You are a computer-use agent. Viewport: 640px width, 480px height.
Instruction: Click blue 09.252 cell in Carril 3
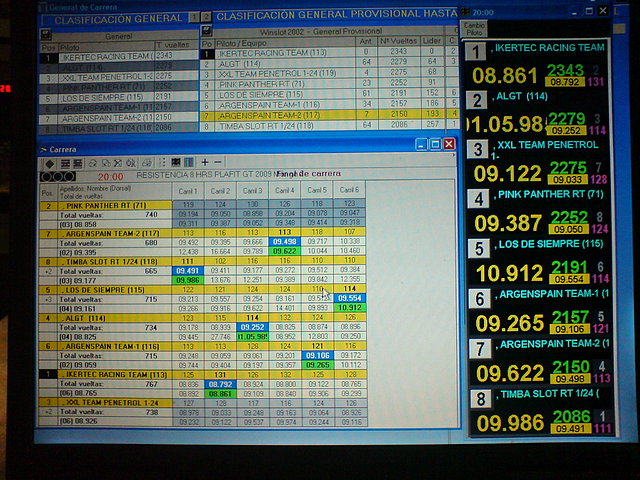pos(252,327)
